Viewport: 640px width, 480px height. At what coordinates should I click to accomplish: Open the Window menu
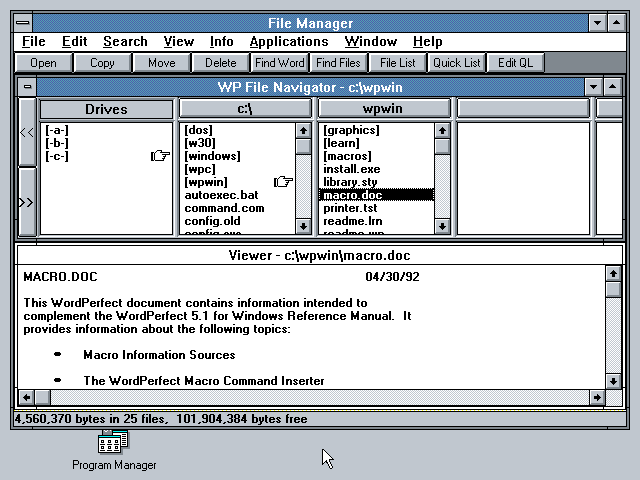[x=371, y=41]
